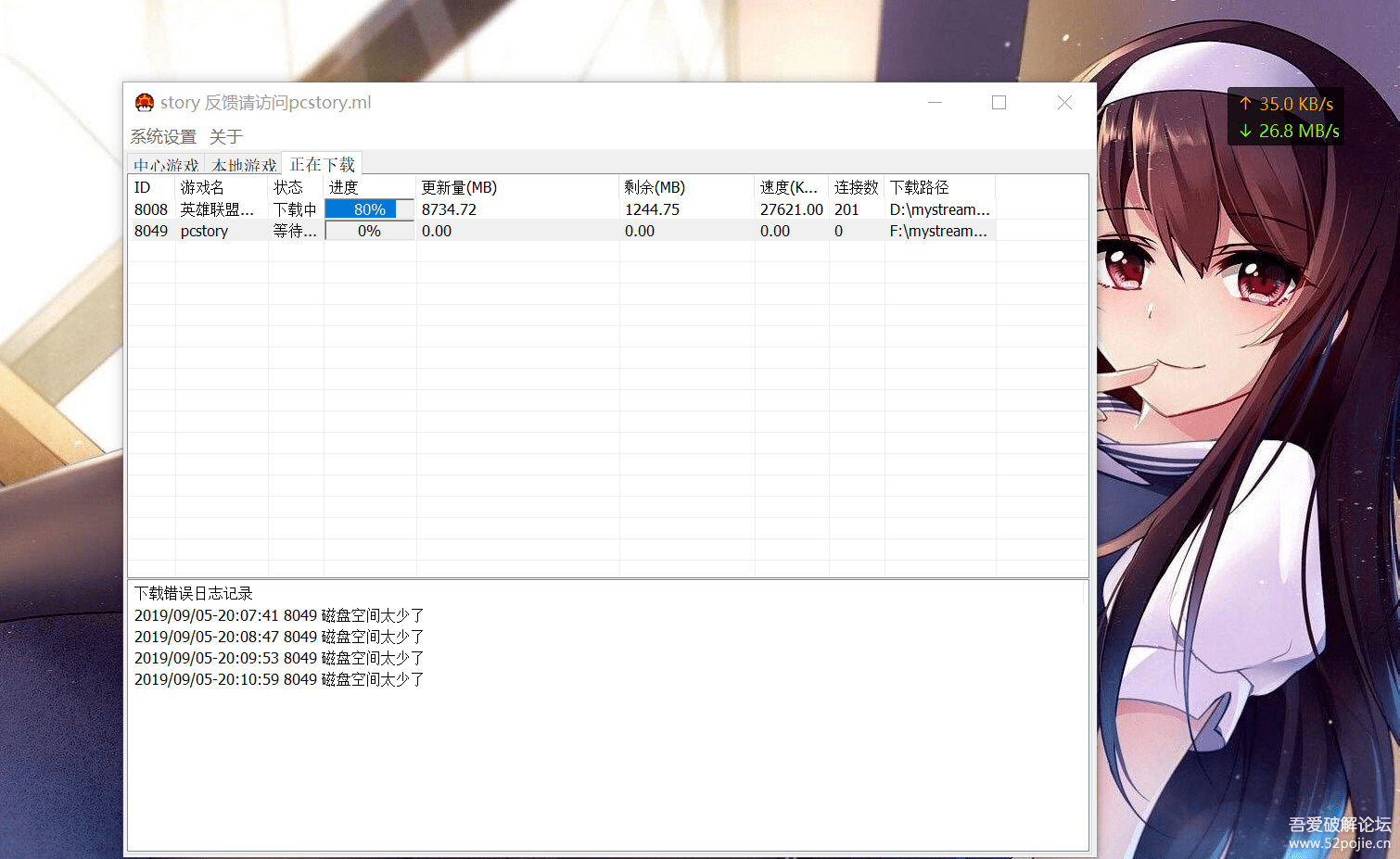Click the download speed 26.8 MB/s indicator
This screenshot has height=859, width=1400.
point(1289,131)
